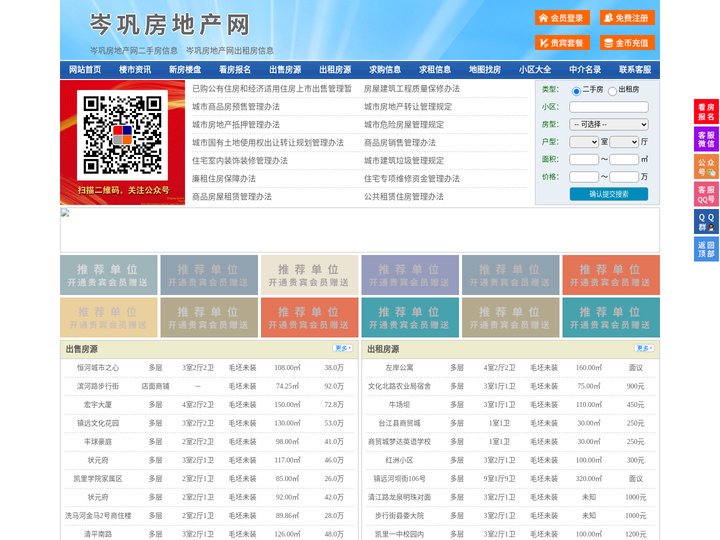Open the 新房楼盘 nav item
720x540 pixels.
(x=185, y=70)
